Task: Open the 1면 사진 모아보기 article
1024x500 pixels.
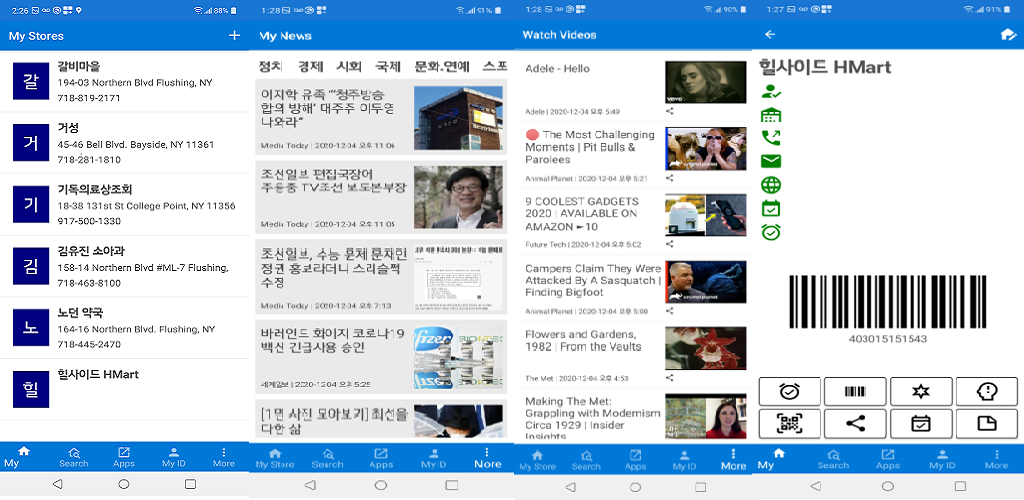Action: click(381, 418)
